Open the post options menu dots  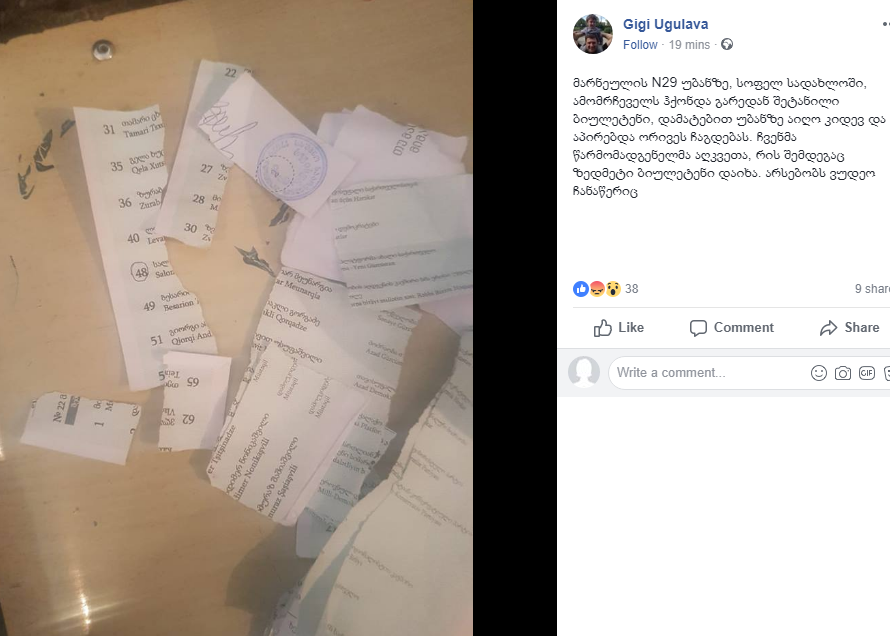(x=885, y=24)
